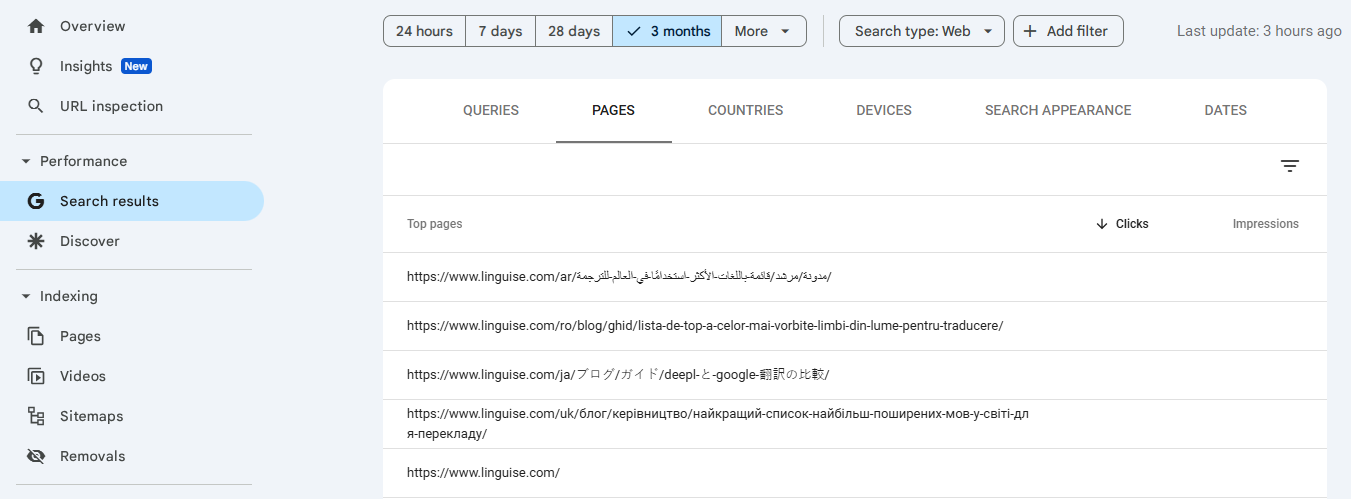This screenshot has width=1351, height=499.
Task: Select the checked 3 months range
Action: [667, 31]
